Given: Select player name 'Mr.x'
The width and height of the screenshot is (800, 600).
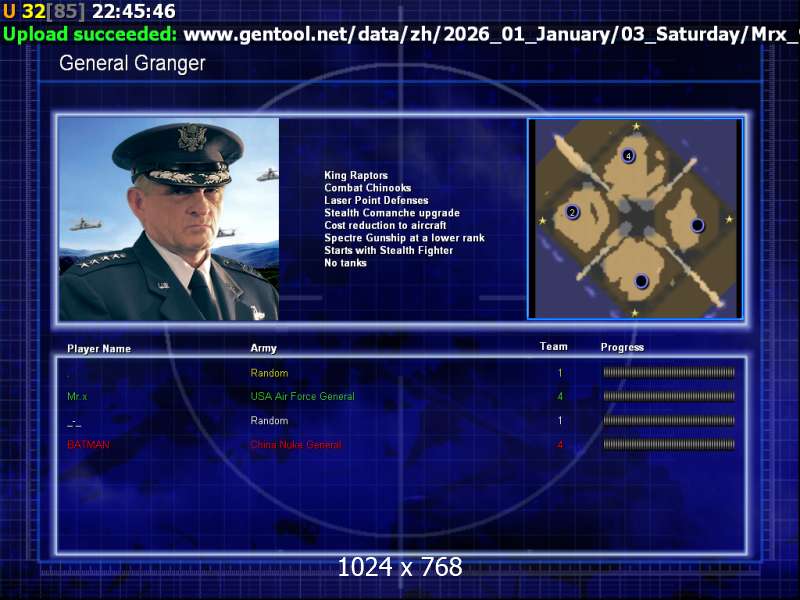Looking at the screenshot, I should point(77,396).
